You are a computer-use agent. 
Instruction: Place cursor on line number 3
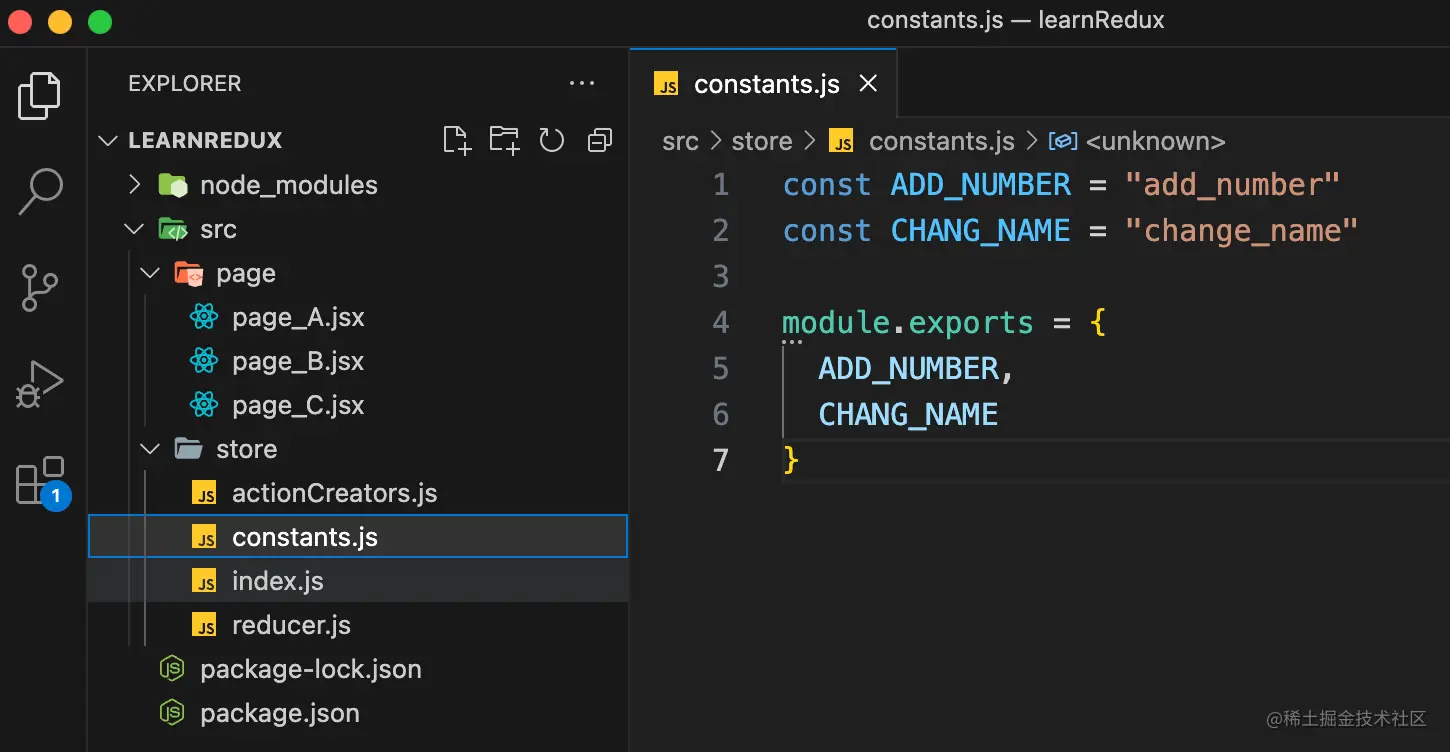click(720, 276)
